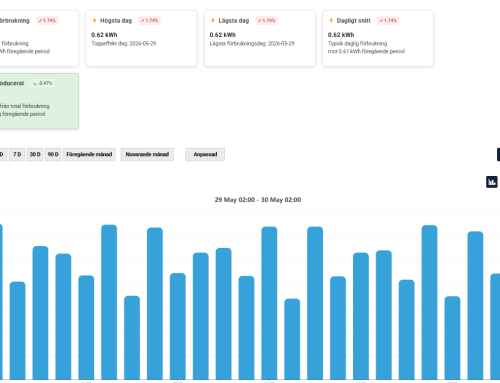Click 'Toppeffekt dag: 2026-05-29' text
Image resolution: width=500 pixels, height=383 pixels.
coord(124,43)
